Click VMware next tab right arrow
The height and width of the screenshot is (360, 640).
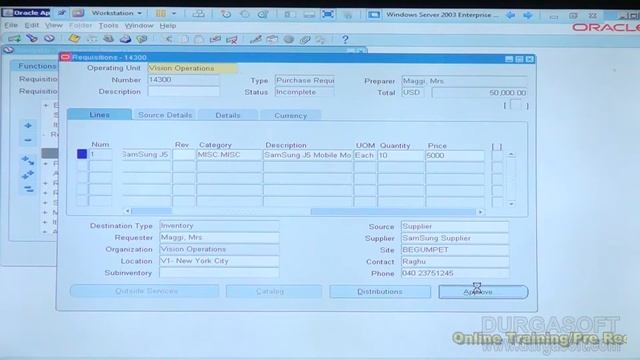tap(528, 15)
